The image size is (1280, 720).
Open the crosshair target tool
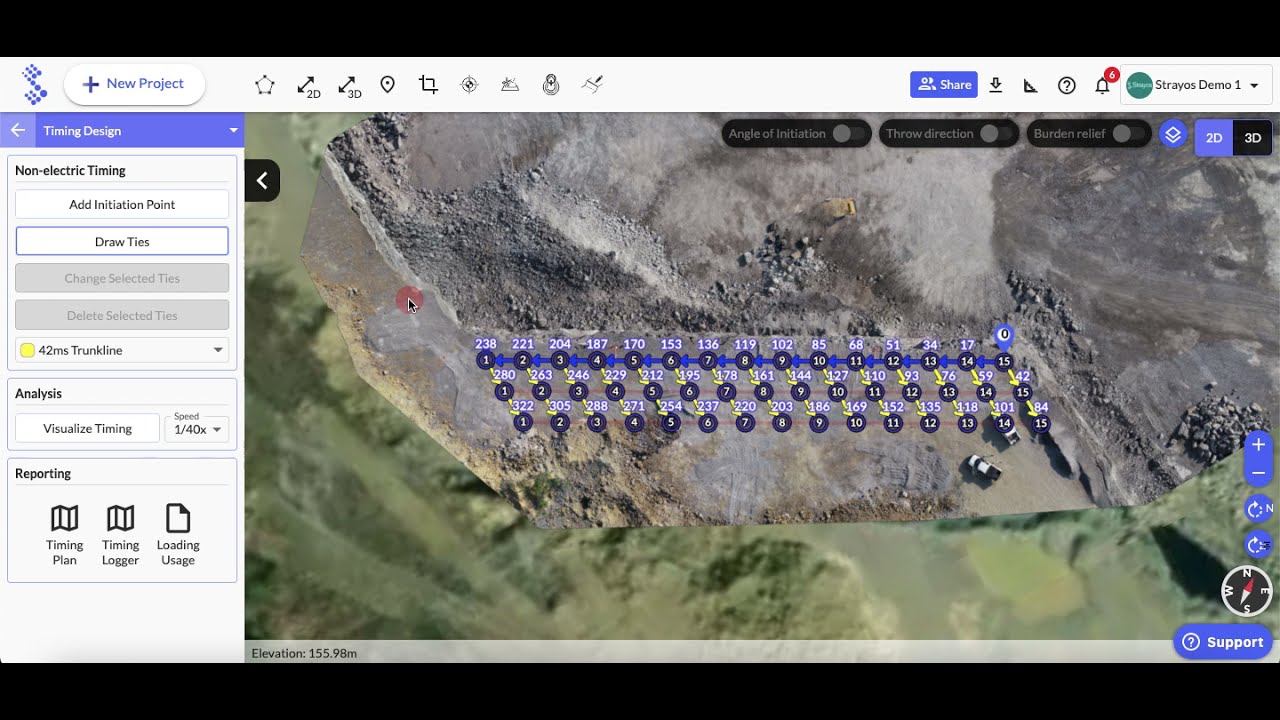coord(469,85)
